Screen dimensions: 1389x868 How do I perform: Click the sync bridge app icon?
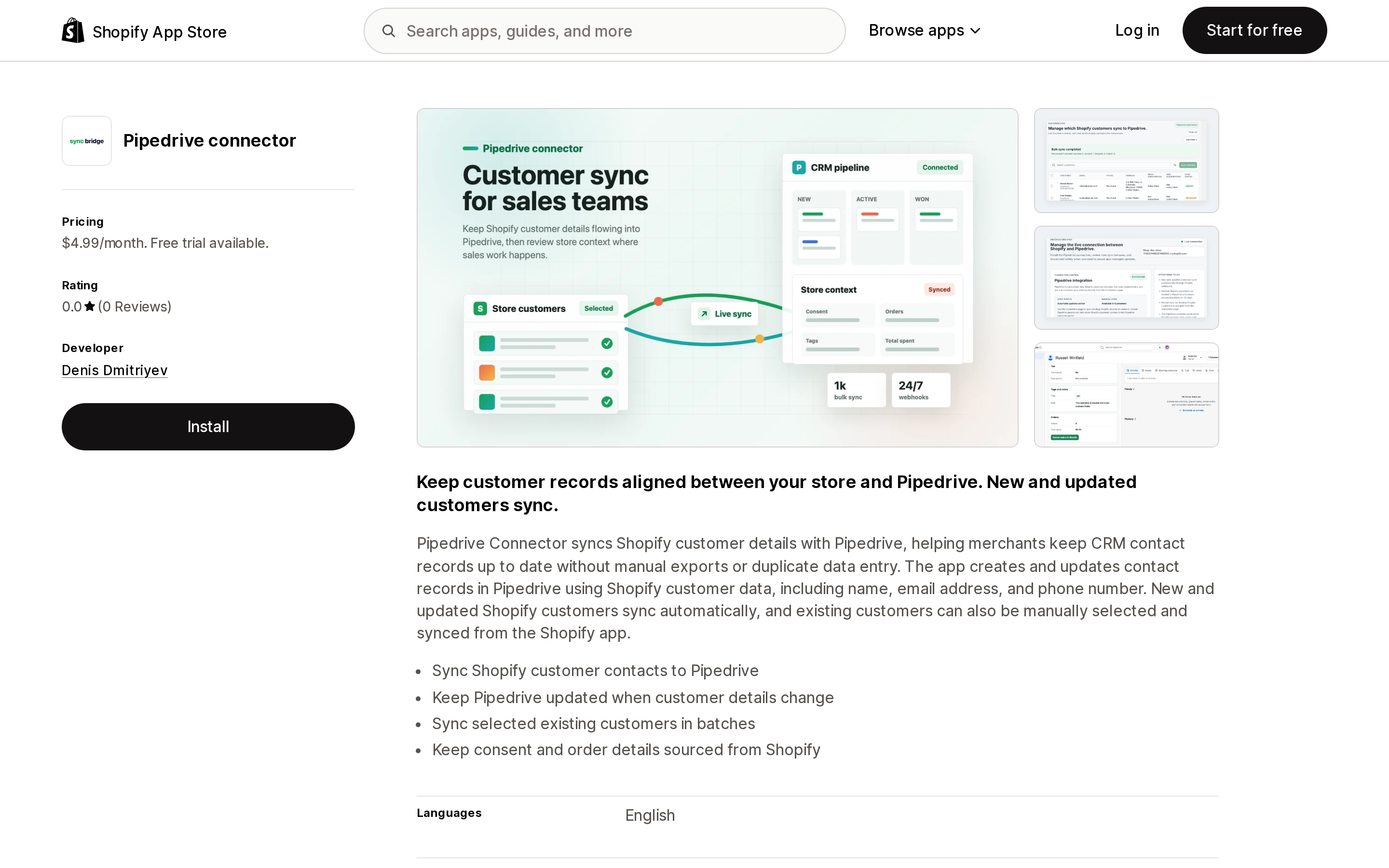87,141
